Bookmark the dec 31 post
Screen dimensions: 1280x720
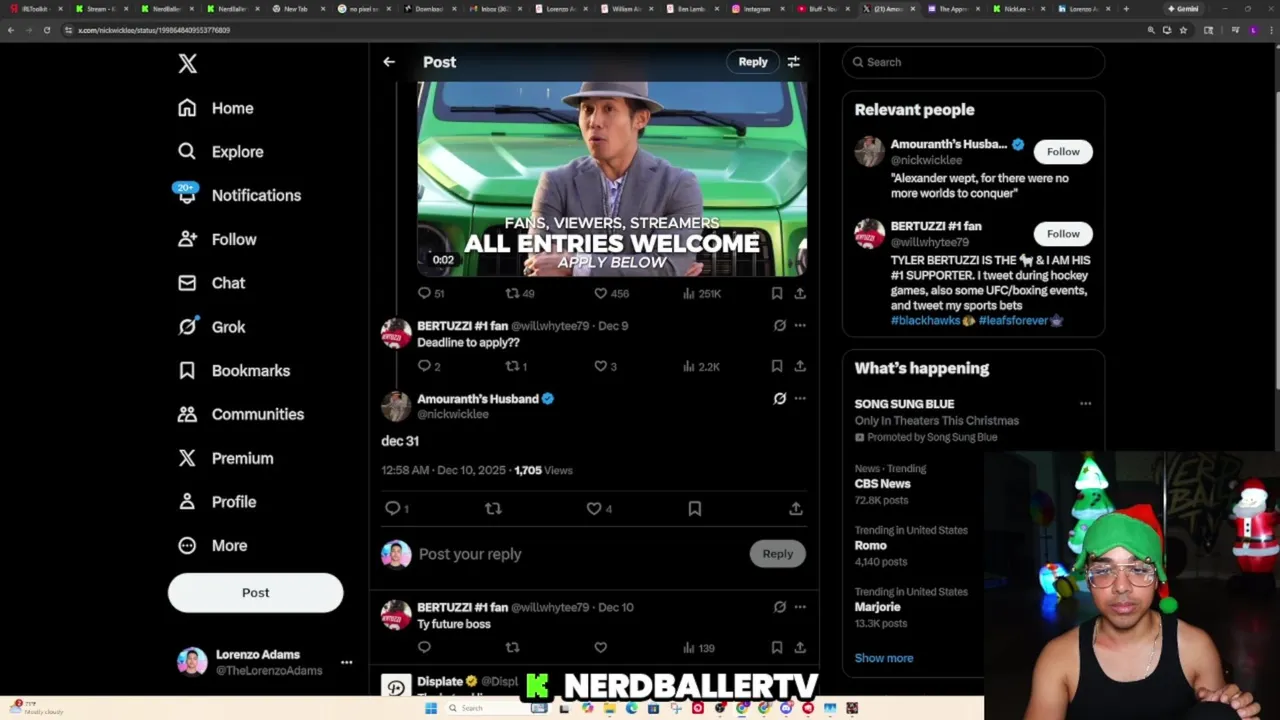coord(695,508)
